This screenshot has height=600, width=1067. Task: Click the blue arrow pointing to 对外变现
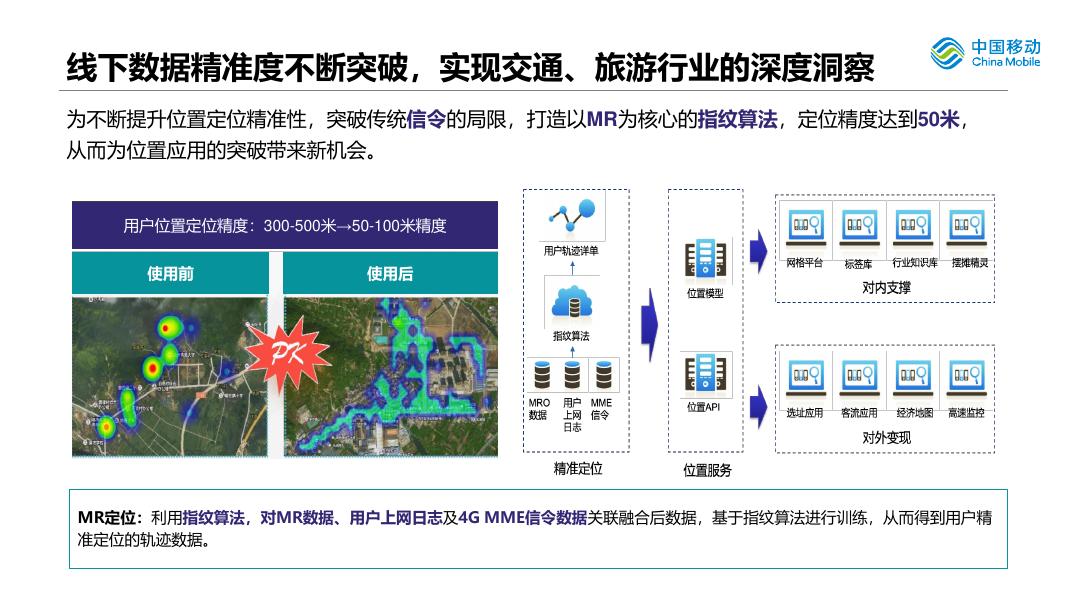[x=759, y=407]
